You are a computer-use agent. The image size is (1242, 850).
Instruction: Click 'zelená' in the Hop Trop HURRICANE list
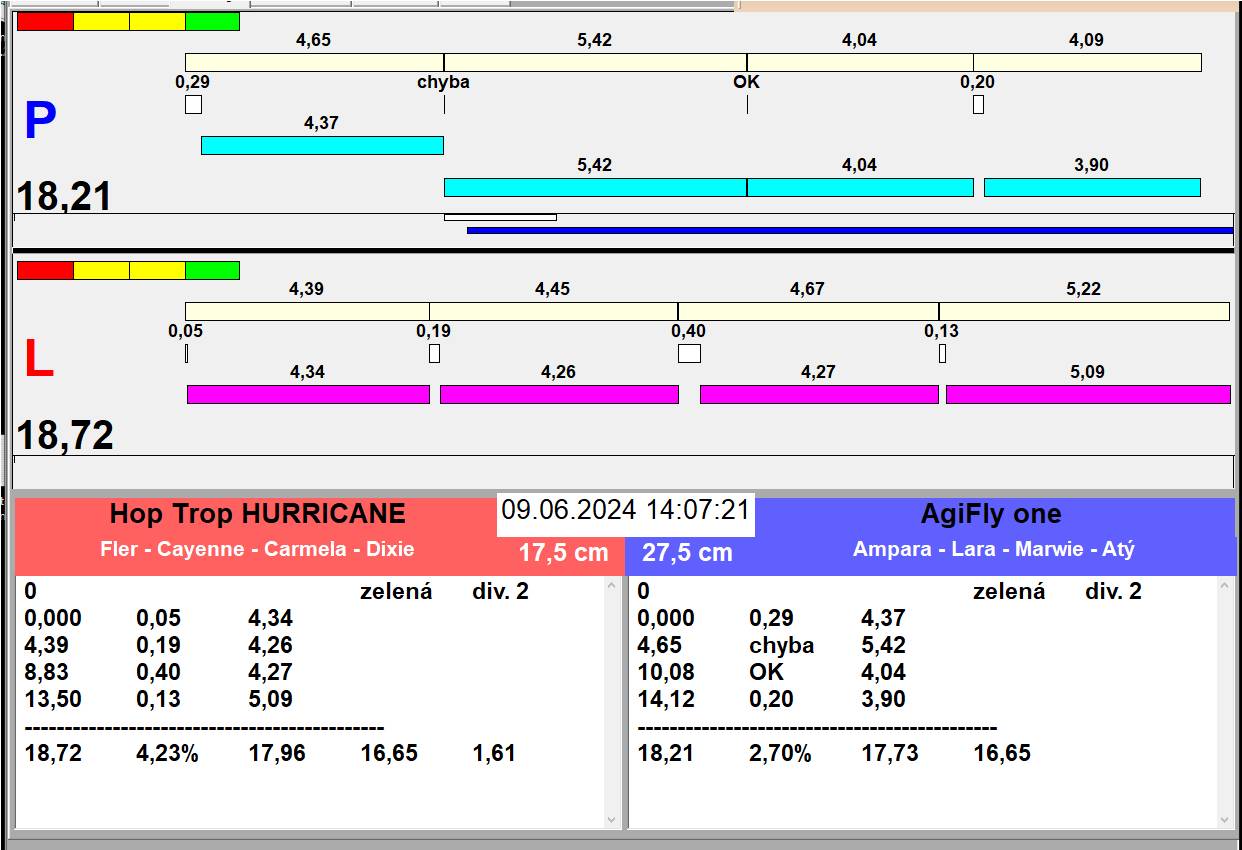[x=396, y=591]
